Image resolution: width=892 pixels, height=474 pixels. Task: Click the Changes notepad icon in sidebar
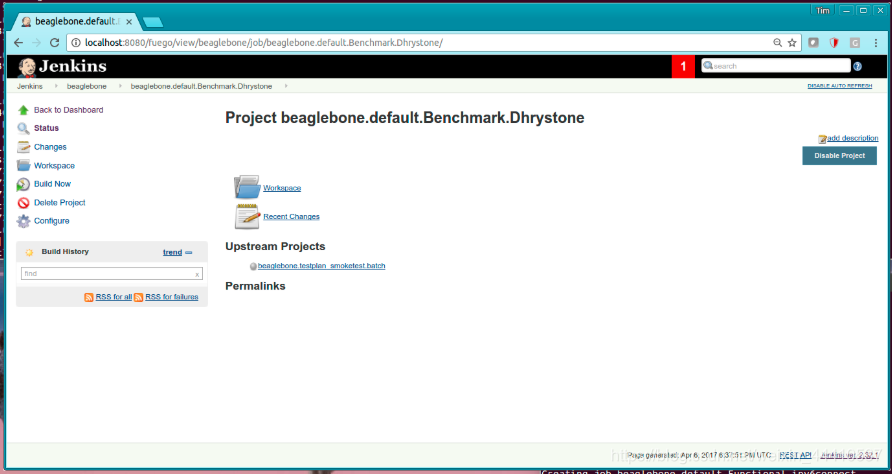pyautogui.click(x=23, y=147)
